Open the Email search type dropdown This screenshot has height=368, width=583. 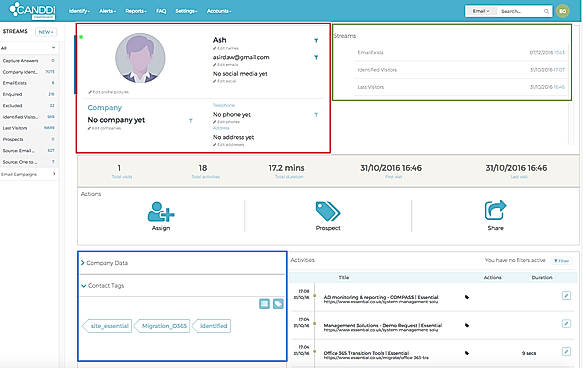click(x=481, y=11)
